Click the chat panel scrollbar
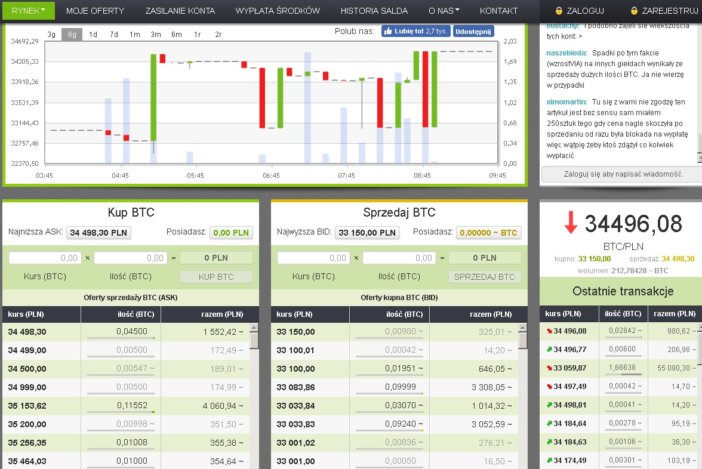This screenshot has width=702, height=469. [700, 94]
